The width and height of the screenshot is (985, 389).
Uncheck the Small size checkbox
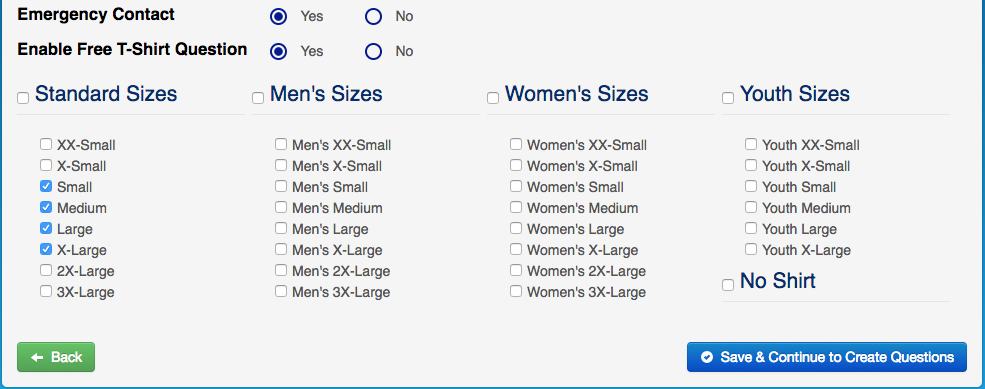point(46,187)
